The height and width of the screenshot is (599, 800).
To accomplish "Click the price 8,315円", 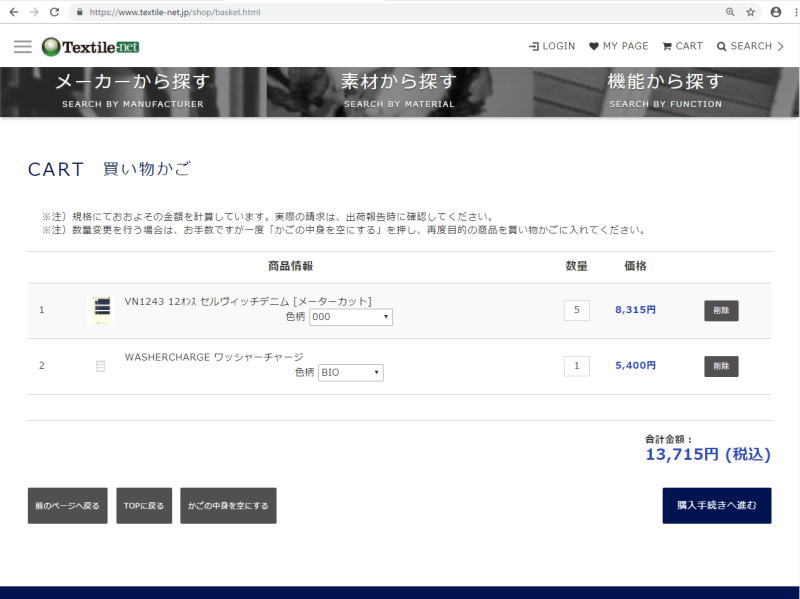I will point(635,310).
